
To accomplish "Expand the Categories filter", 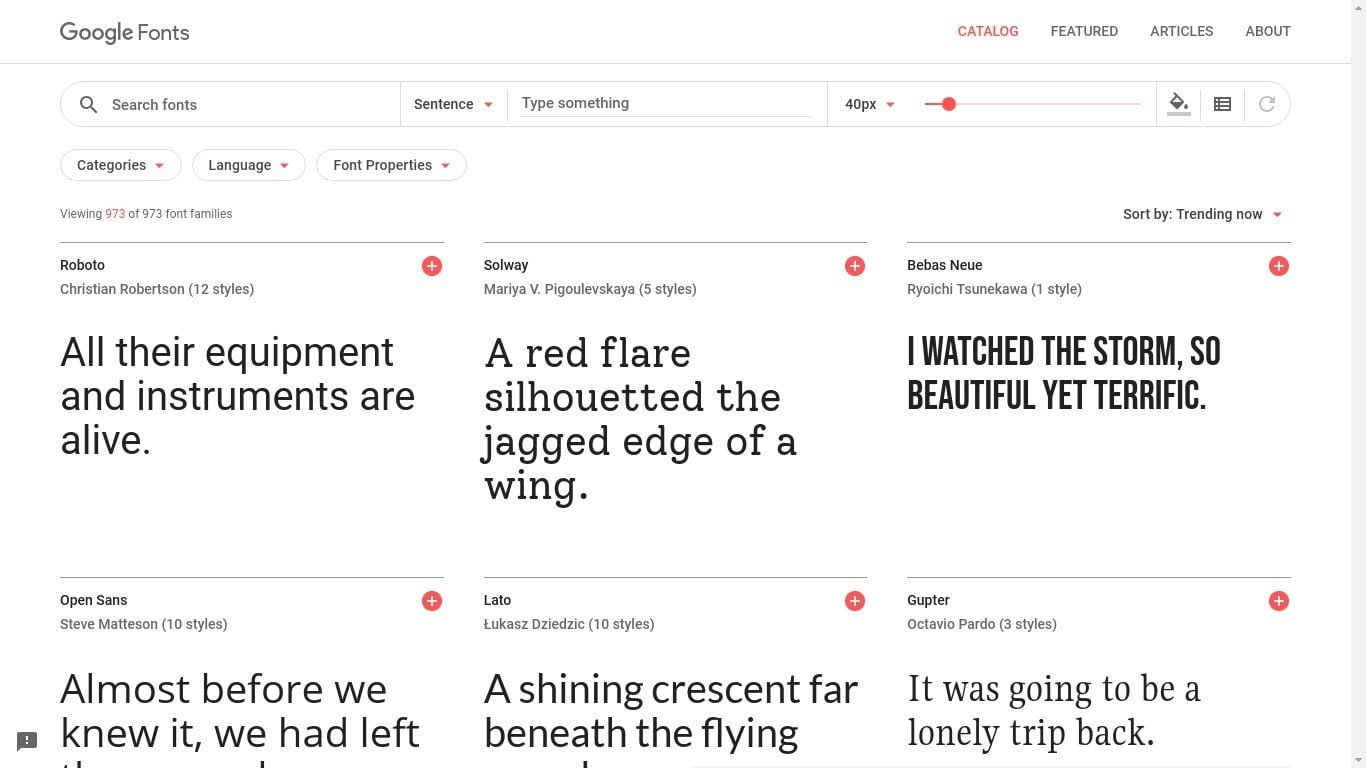I will 121,165.
